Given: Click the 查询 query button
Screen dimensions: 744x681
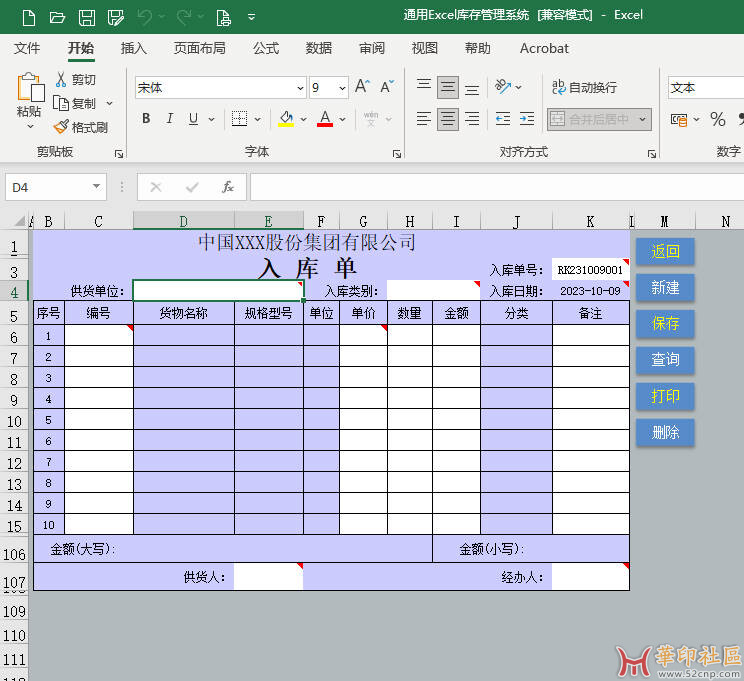Looking at the screenshot, I should [665, 359].
